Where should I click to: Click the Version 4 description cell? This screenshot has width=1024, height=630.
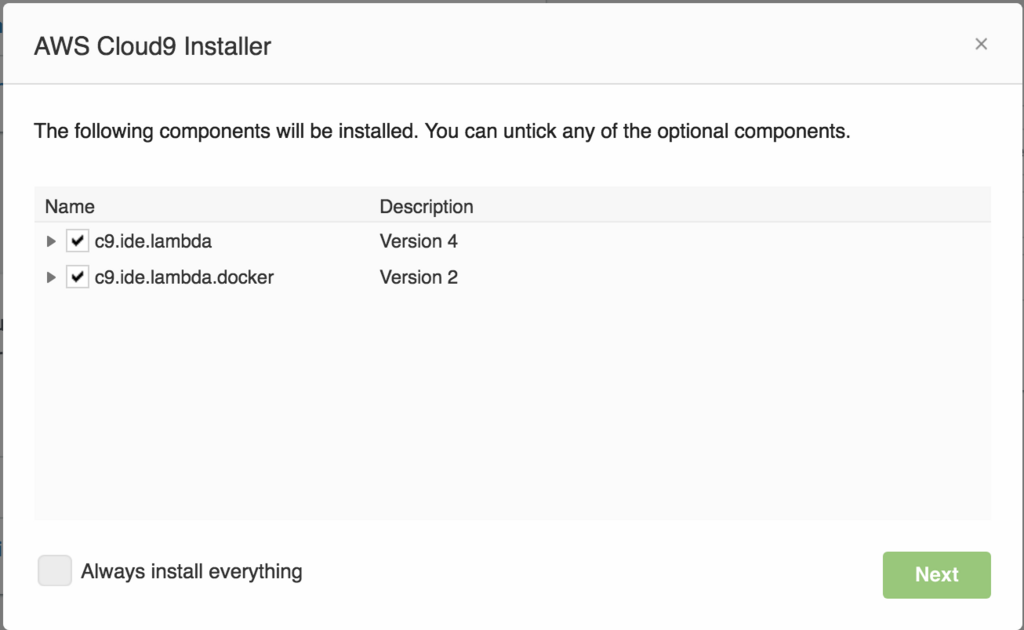[x=418, y=242]
